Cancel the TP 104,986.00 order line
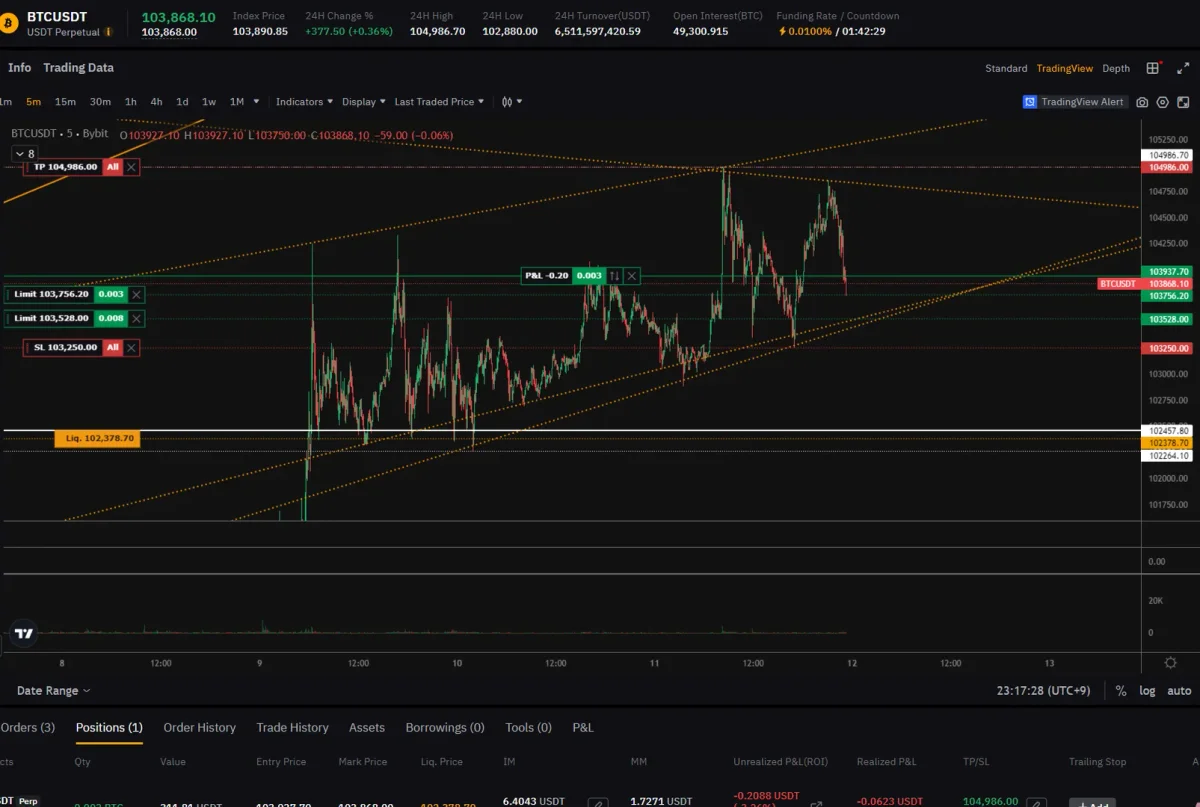Image resolution: width=1200 pixels, height=807 pixels. point(132,167)
